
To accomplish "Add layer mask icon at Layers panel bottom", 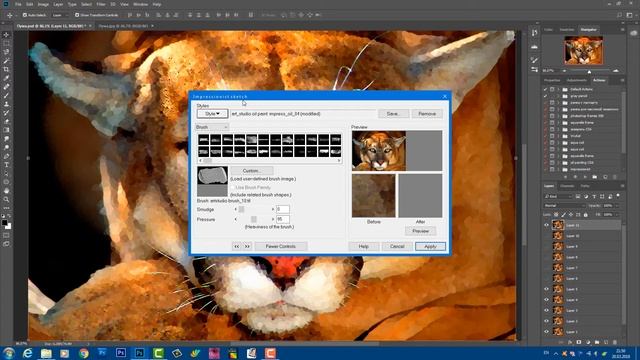I will pyautogui.click(x=579, y=342).
